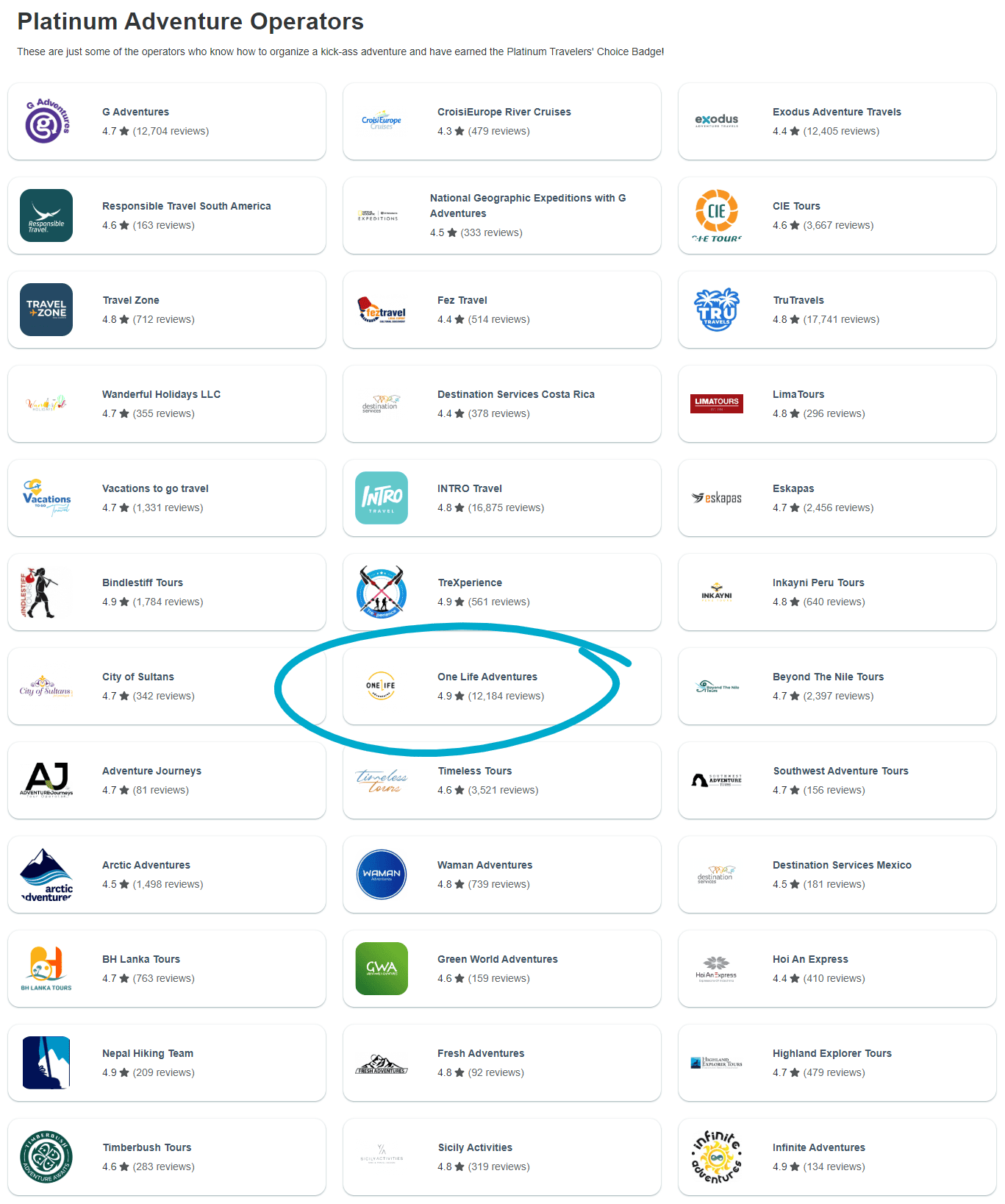The width and height of the screenshot is (1005, 1204).
Task: Open the INTRO Travel teal logo
Action: 382,498
